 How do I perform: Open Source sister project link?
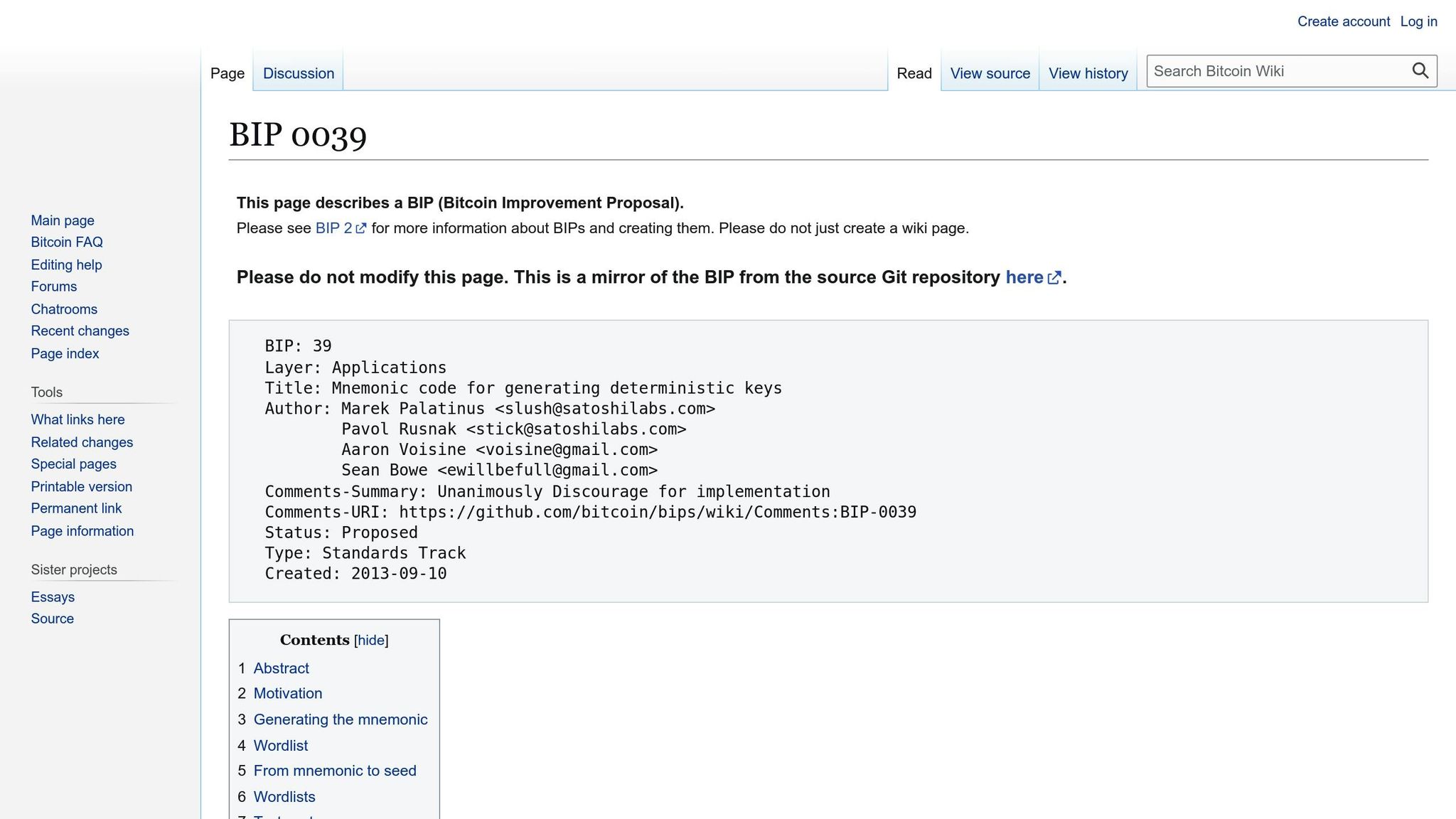tap(53, 619)
